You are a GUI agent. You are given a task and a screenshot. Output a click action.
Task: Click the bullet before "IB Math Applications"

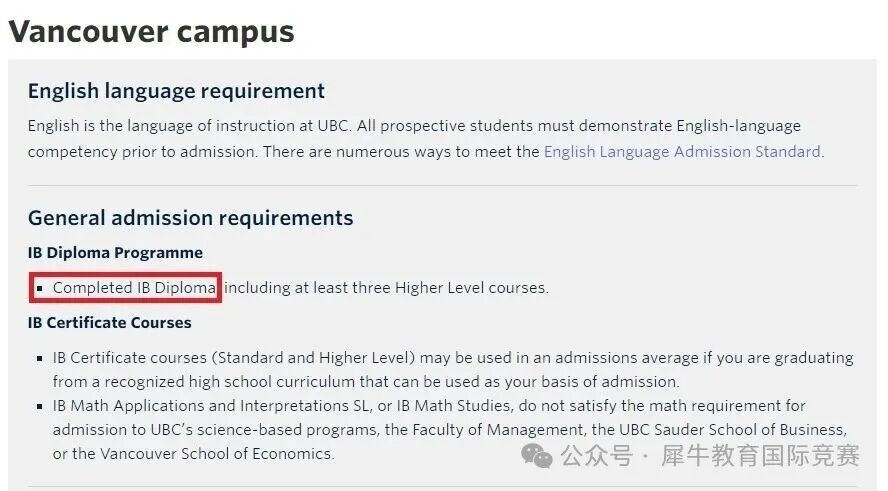(39, 406)
